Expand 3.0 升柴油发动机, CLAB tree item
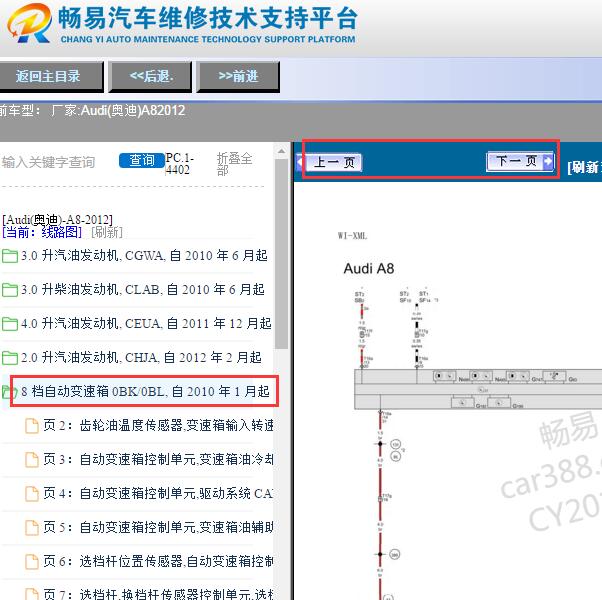Image resolution: width=602 pixels, height=600 pixels. (x=142, y=289)
